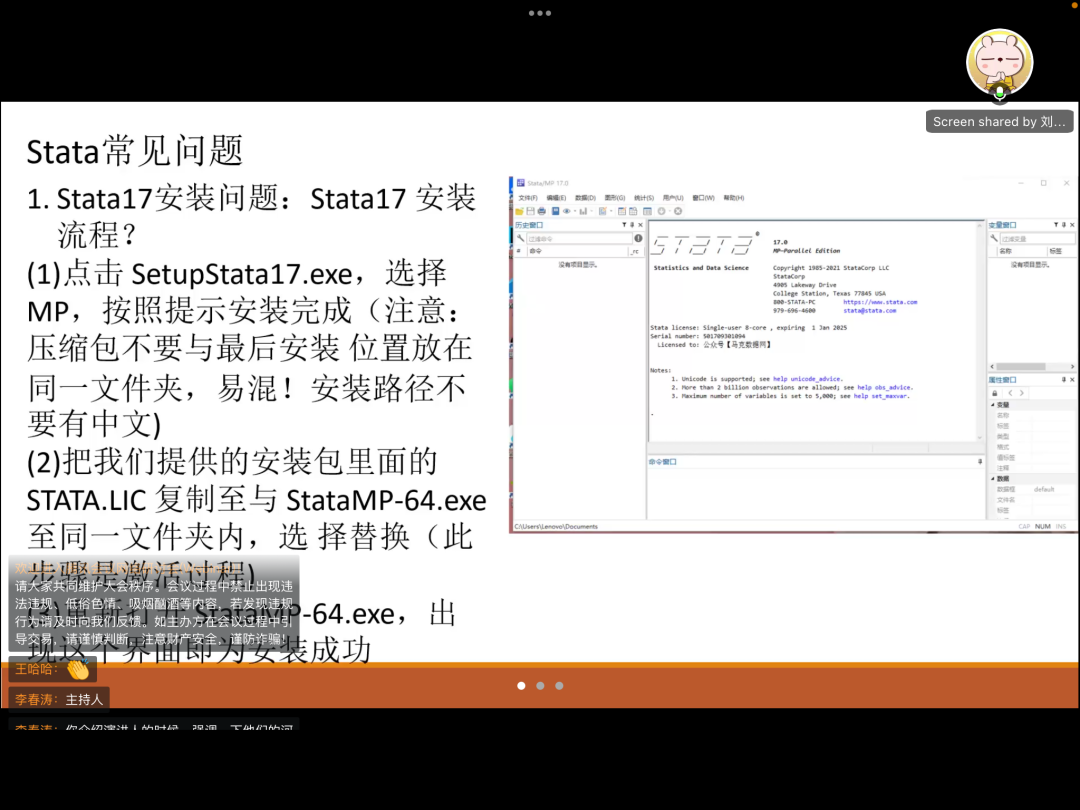The image size is (1080, 810).
Task: Open the Viewer icon dropdown arrow
Action: click(575, 211)
